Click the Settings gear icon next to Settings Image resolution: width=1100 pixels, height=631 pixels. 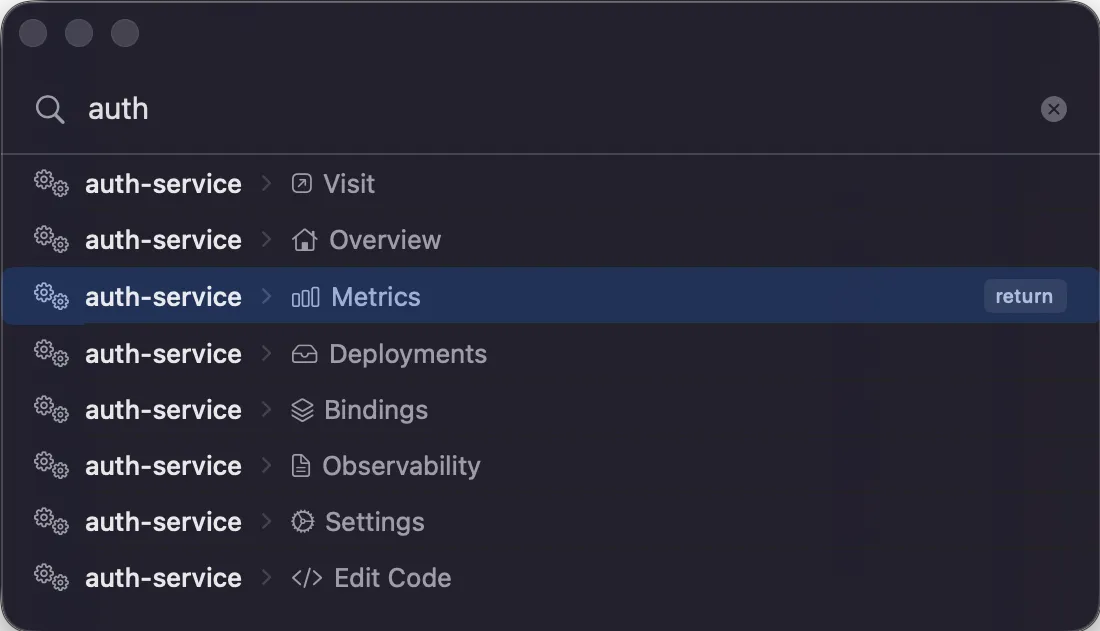click(303, 521)
